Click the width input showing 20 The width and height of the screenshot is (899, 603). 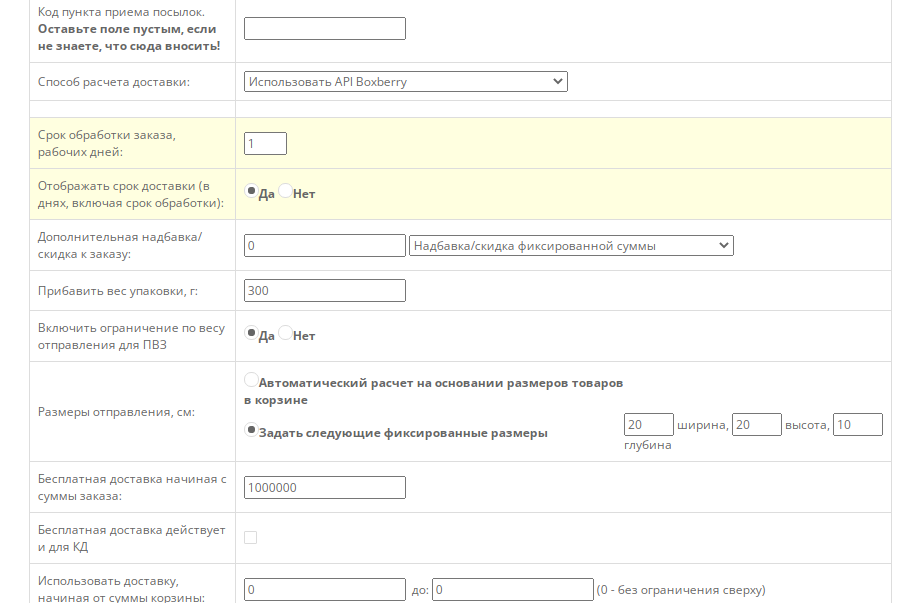pos(648,424)
